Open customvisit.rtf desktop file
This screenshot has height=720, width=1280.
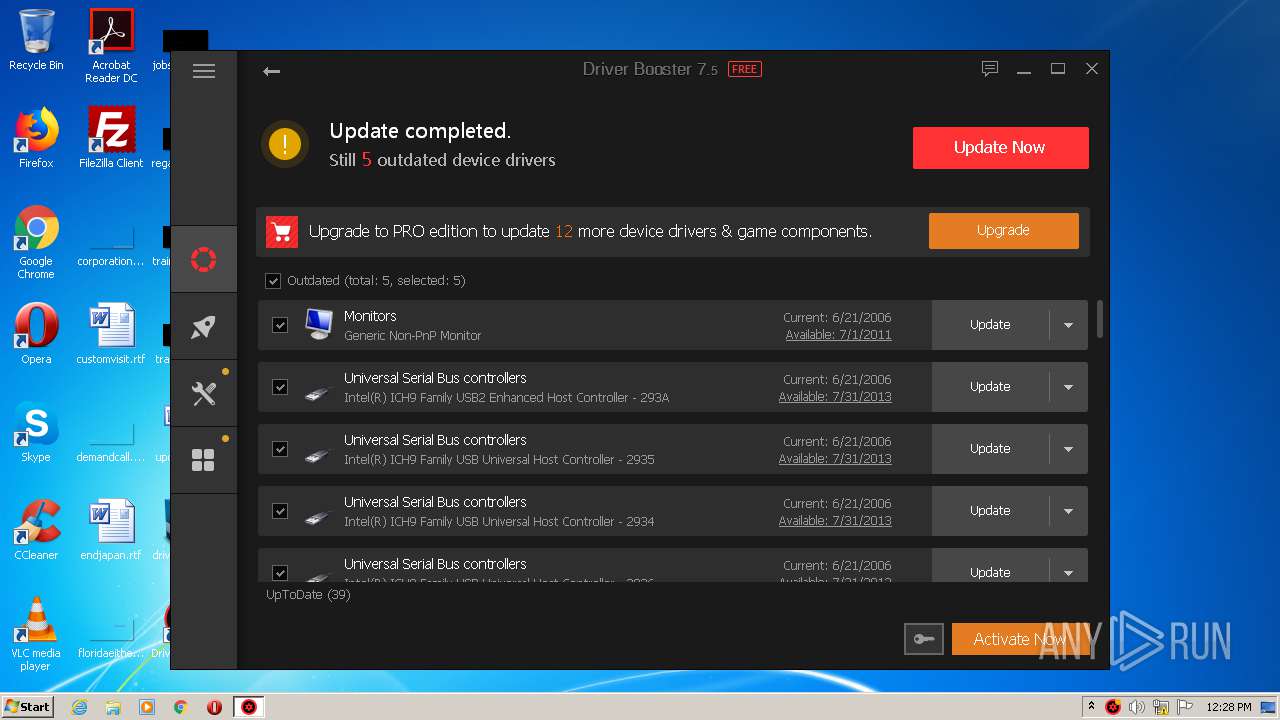111,334
